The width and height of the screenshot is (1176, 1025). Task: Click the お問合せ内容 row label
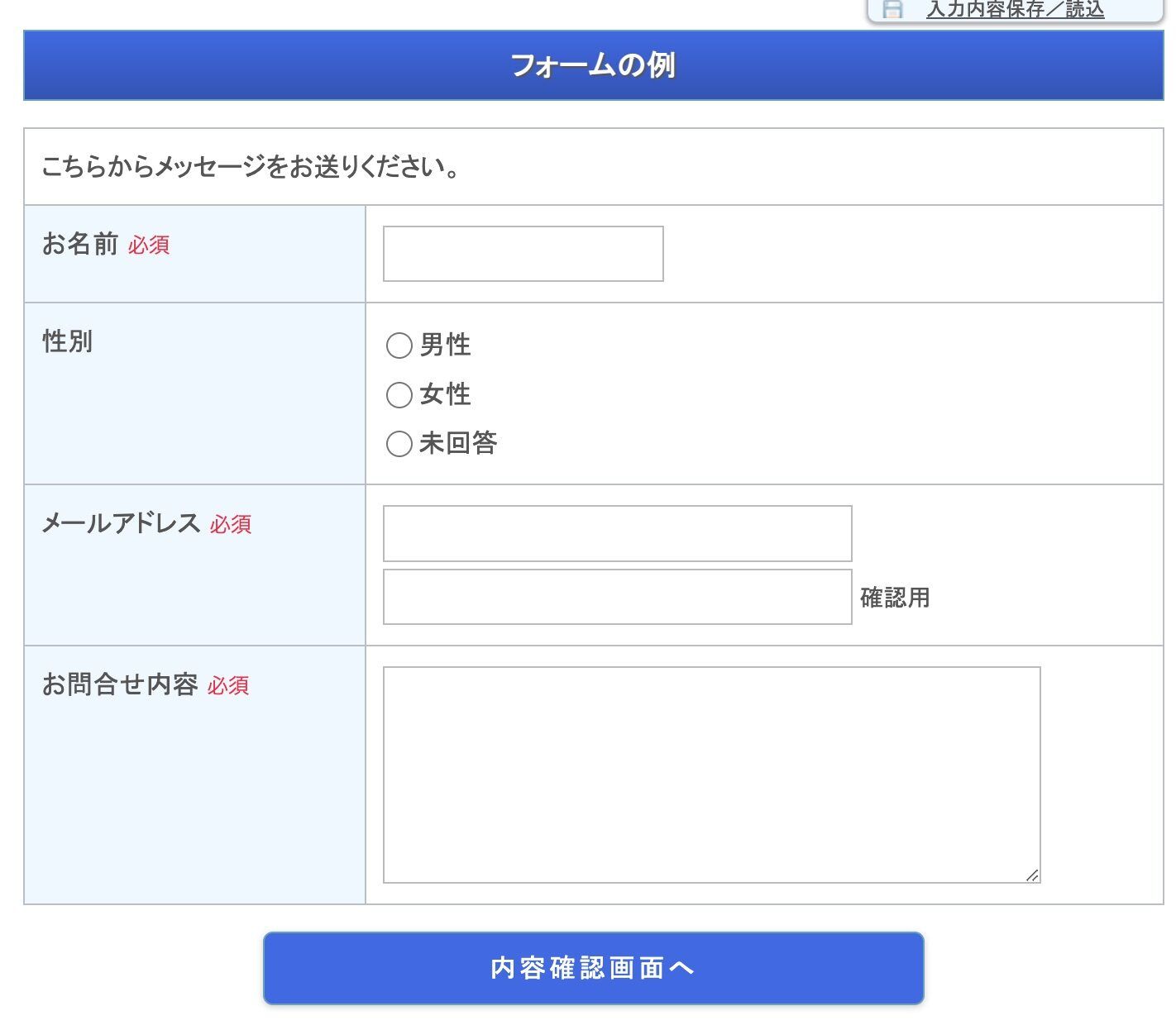[x=120, y=684]
